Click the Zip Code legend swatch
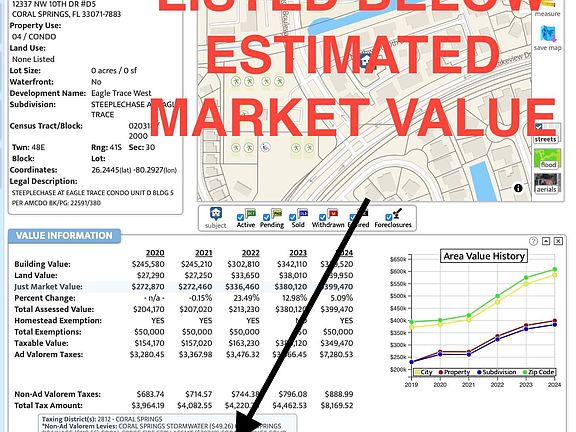 (525, 372)
